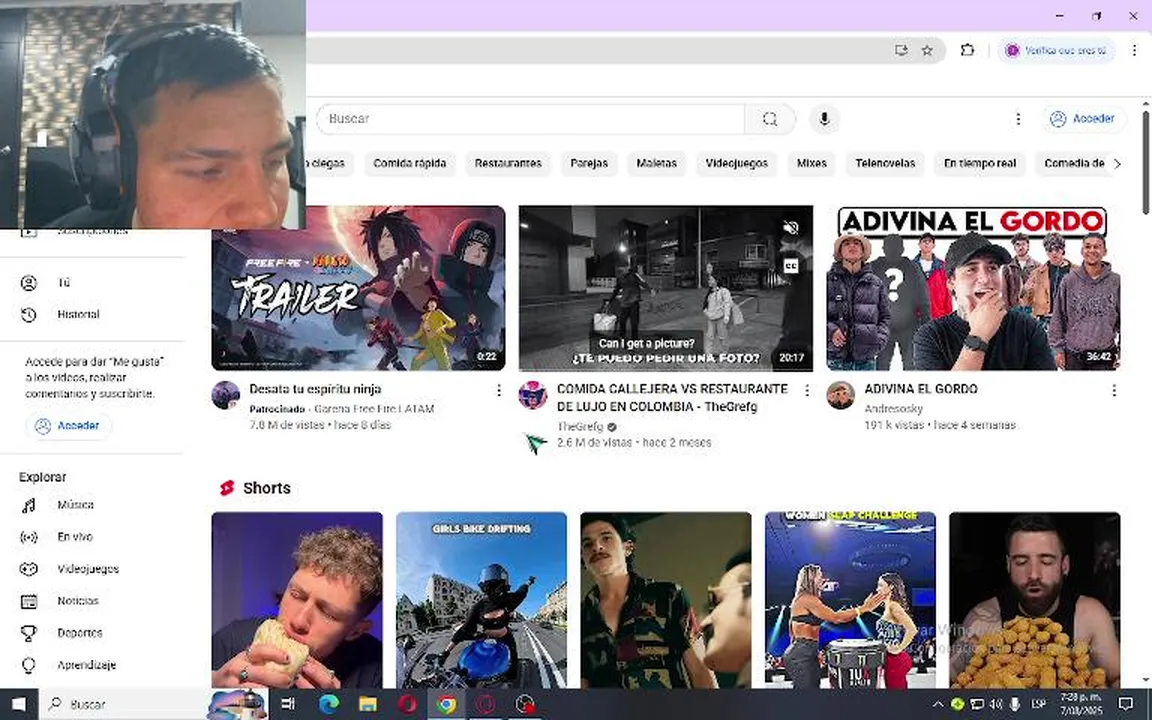Viewport: 1152px width, 720px height.
Task: Open 'ADIVINA EL GORDO' video title link
Action: [x=921, y=389]
